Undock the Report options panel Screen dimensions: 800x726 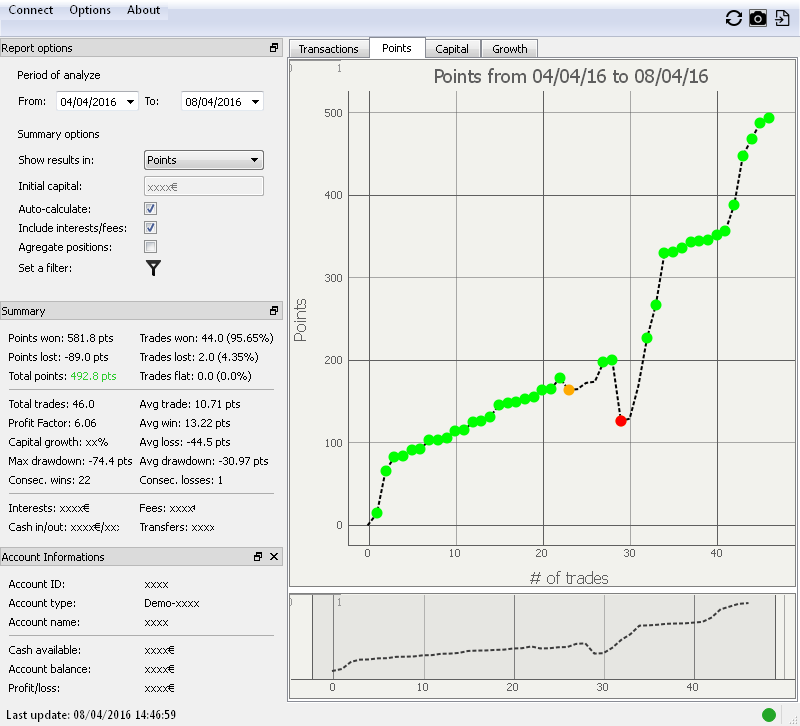click(274, 48)
